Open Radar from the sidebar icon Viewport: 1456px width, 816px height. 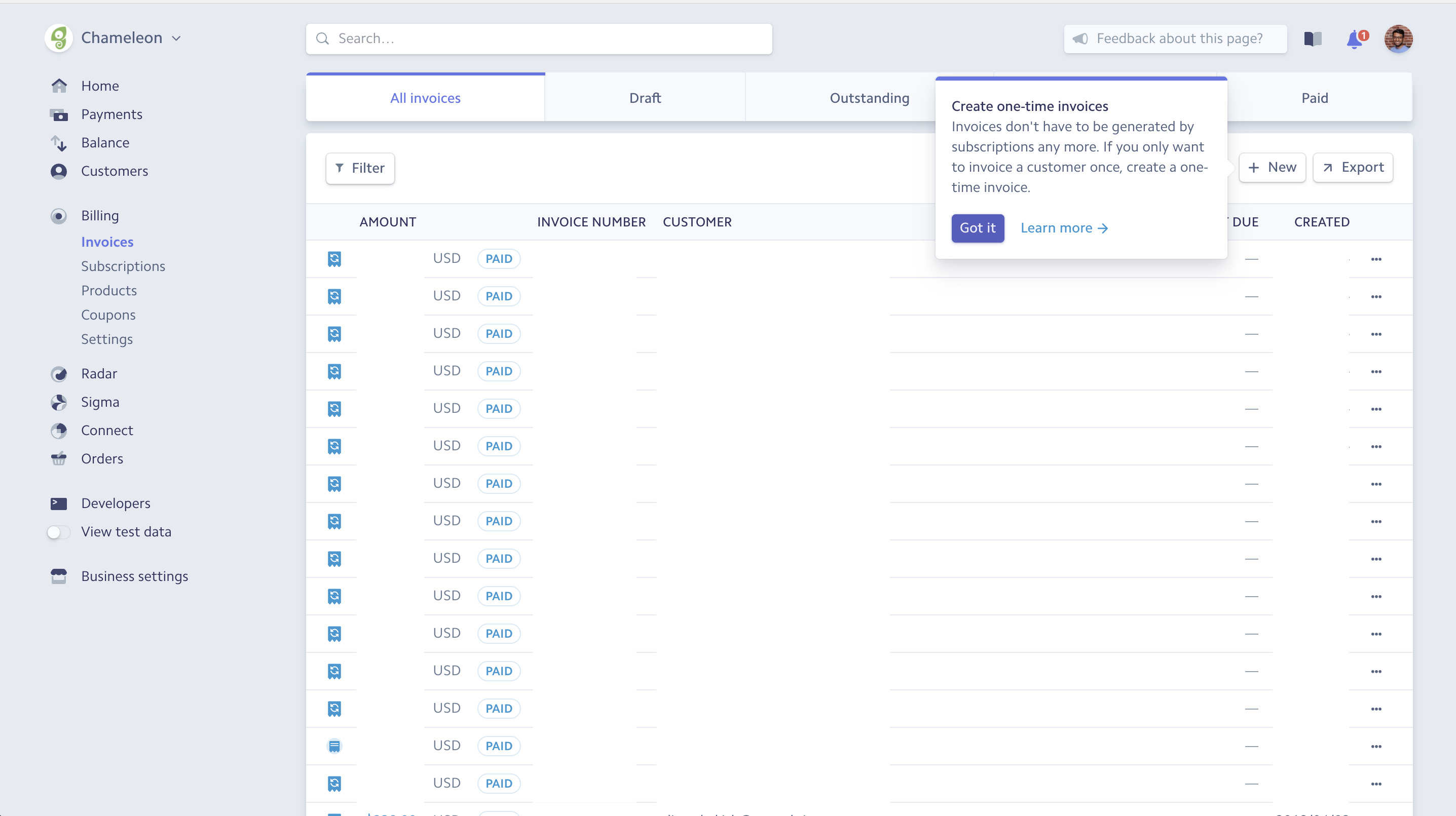[59, 374]
